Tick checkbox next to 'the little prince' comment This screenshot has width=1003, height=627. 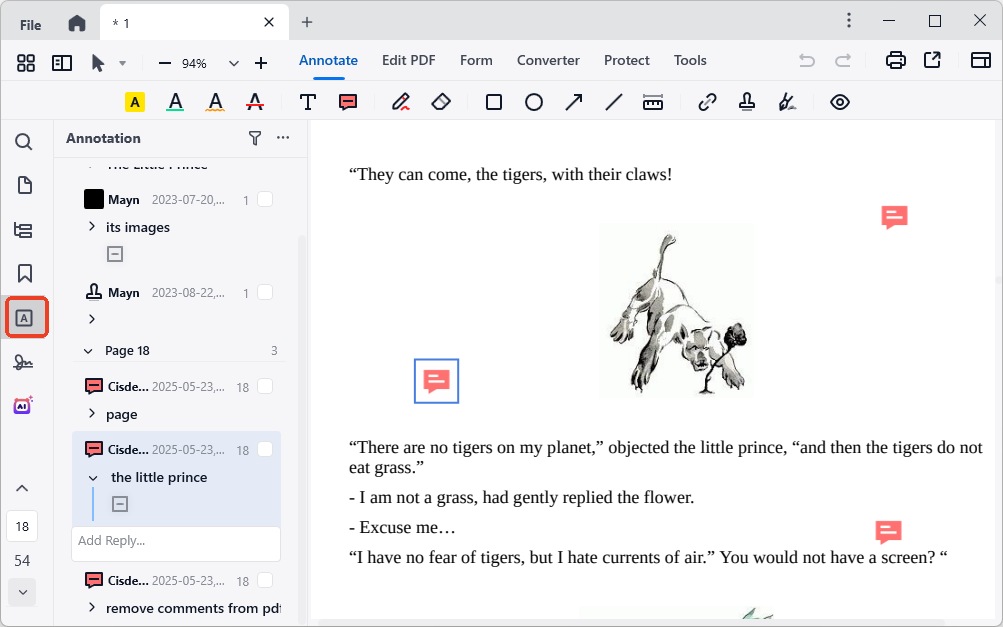[x=265, y=450]
